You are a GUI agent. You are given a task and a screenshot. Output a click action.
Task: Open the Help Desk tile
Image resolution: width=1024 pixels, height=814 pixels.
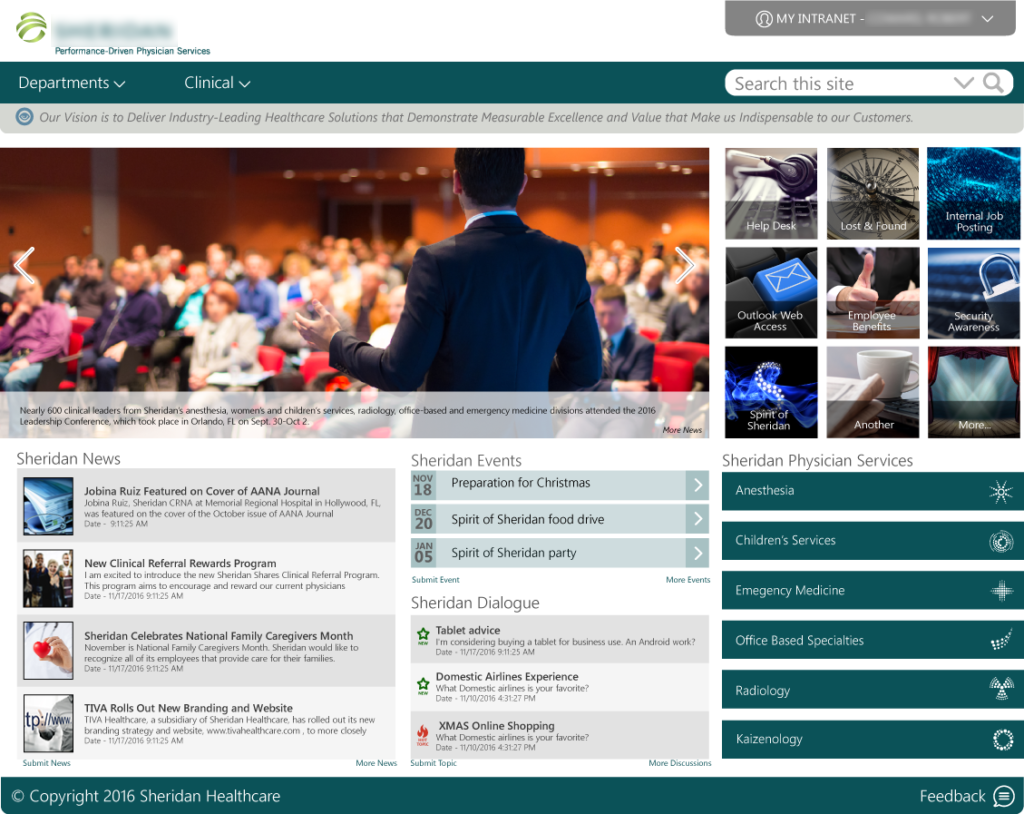[771, 193]
